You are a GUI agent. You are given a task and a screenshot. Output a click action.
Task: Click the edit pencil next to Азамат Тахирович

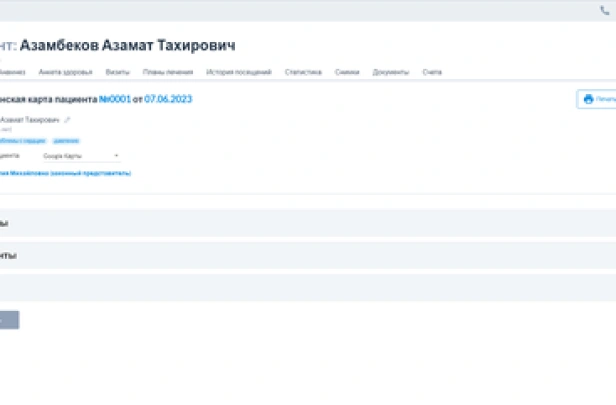coord(67,120)
